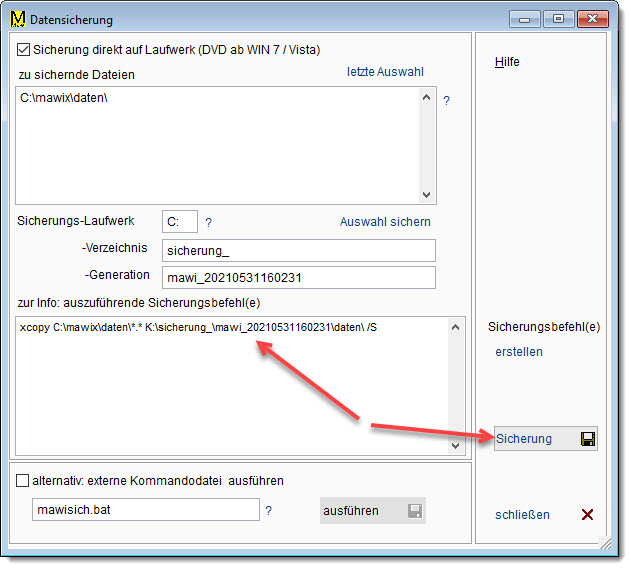Screen dimensions: 631x569
Task: Toggle 'Sicherung direkt auf Laufwerk' checkbox
Action: [24, 49]
